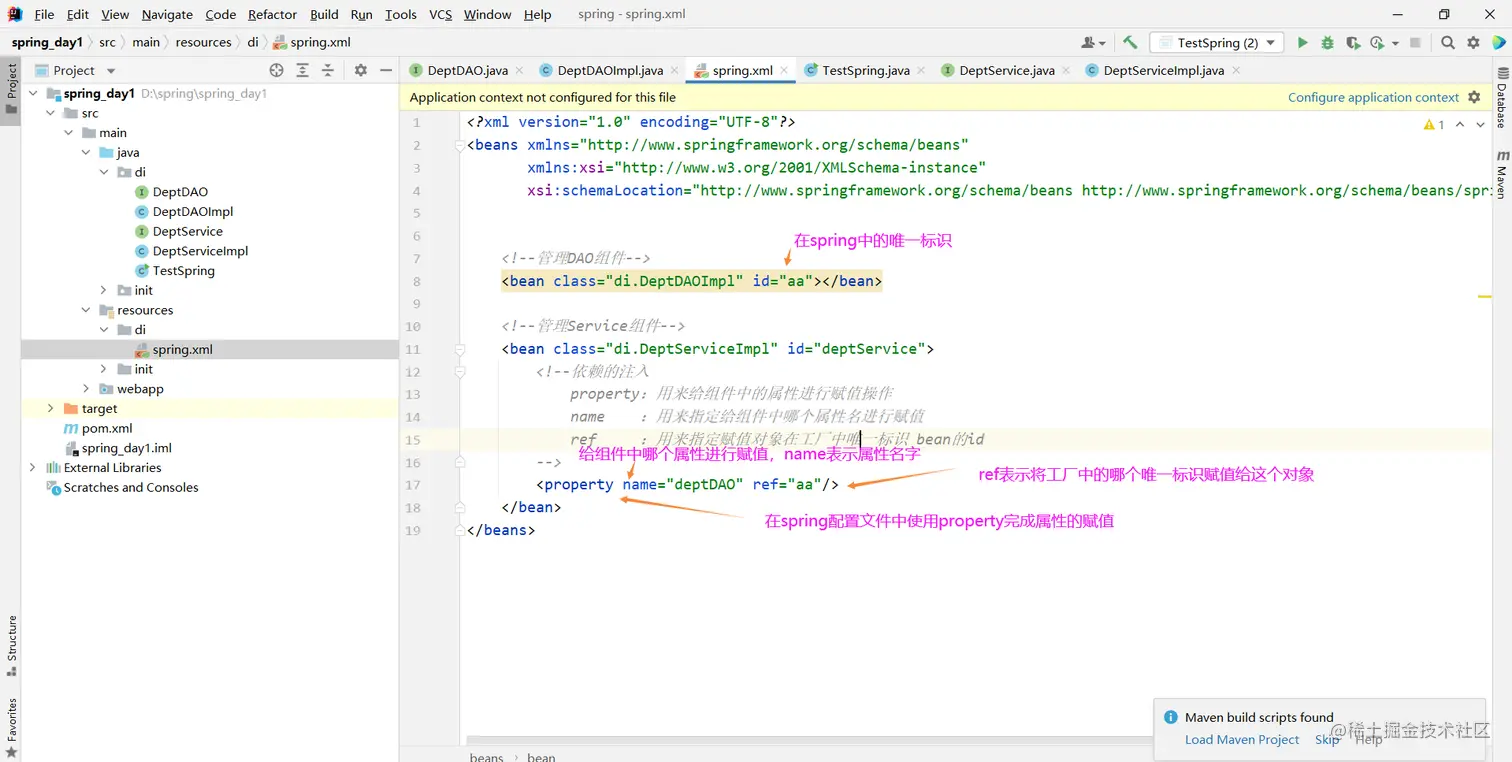The height and width of the screenshot is (762, 1512).
Task: Open the Structure tool window
Action: pyautogui.click(x=10, y=646)
